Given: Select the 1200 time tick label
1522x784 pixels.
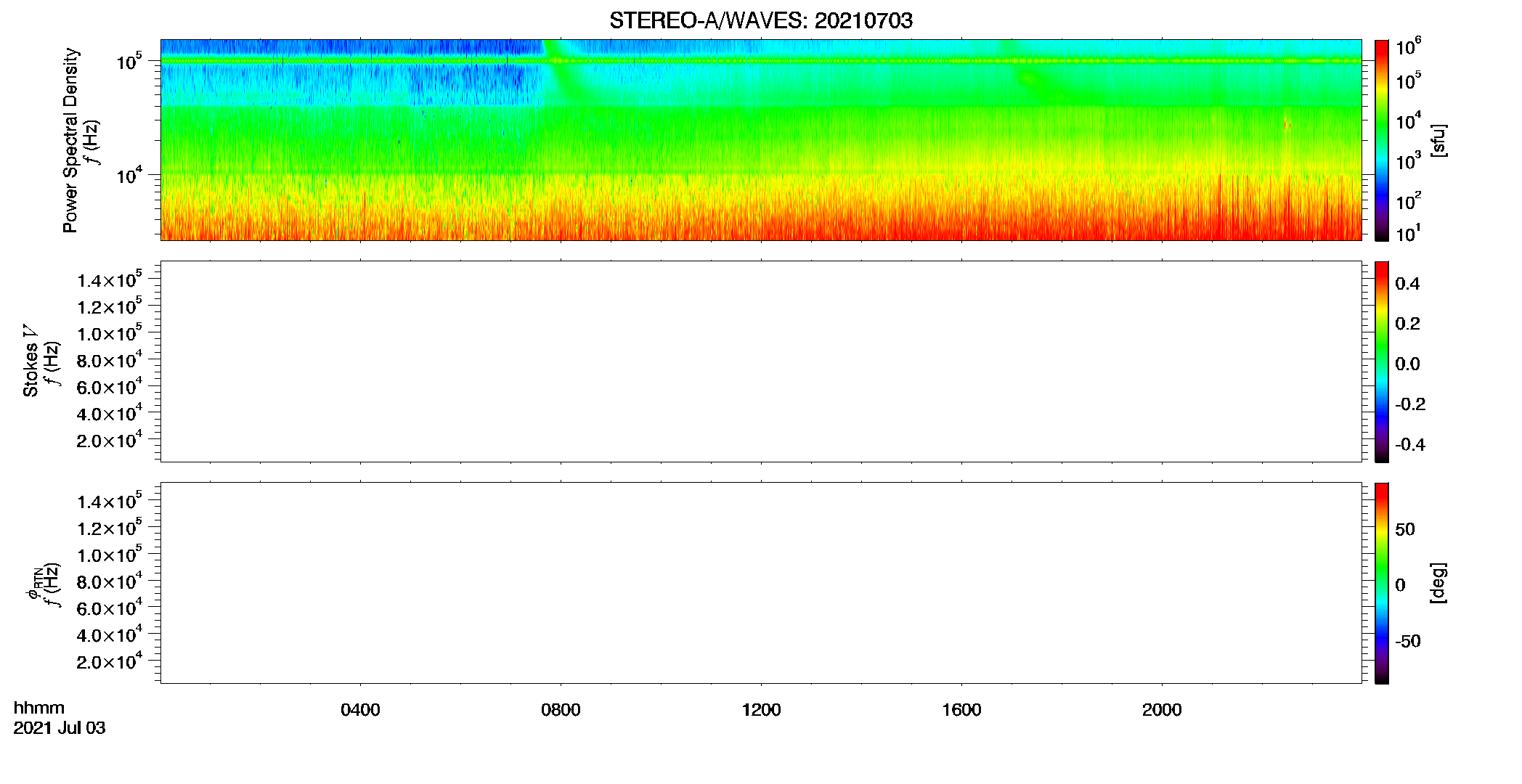Looking at the screenshot, I should tap(761, 710).
